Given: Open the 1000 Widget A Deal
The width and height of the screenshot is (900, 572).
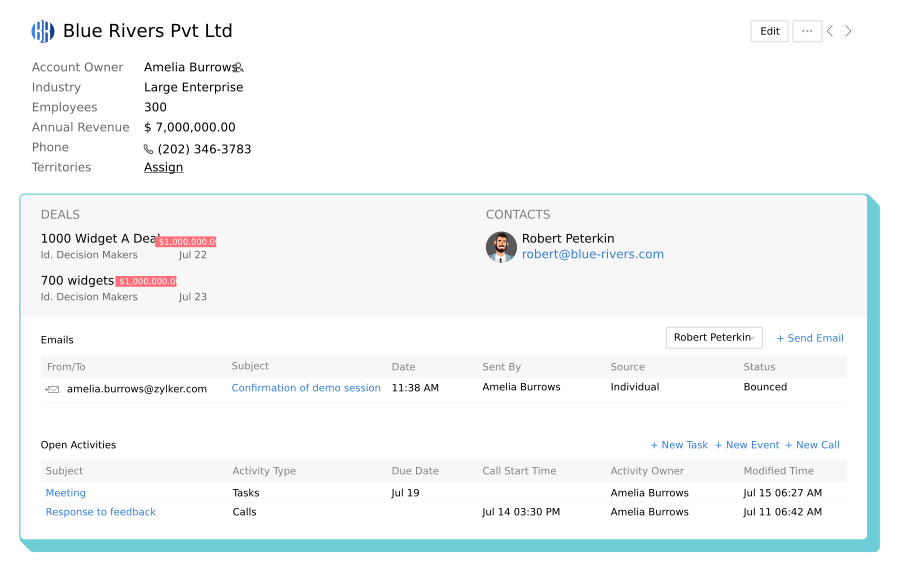Looking at the screenshot, I should coord(98,239).
